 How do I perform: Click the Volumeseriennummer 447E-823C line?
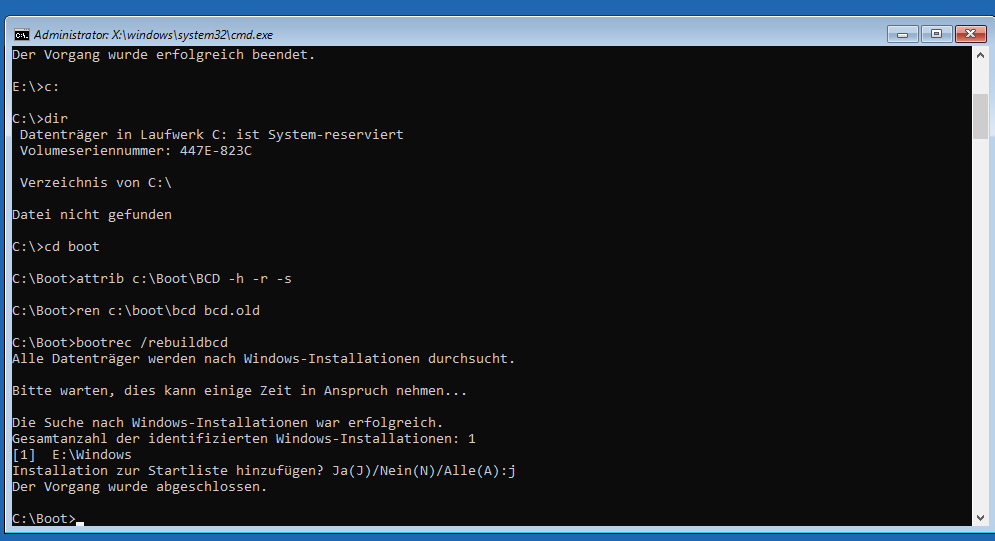click(x=136, y=150)
